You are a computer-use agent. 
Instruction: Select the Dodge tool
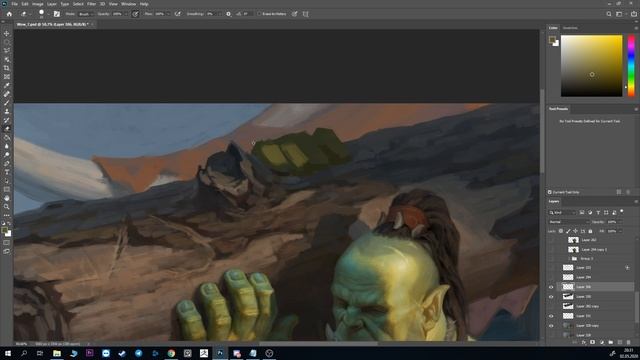pos(7,155)
